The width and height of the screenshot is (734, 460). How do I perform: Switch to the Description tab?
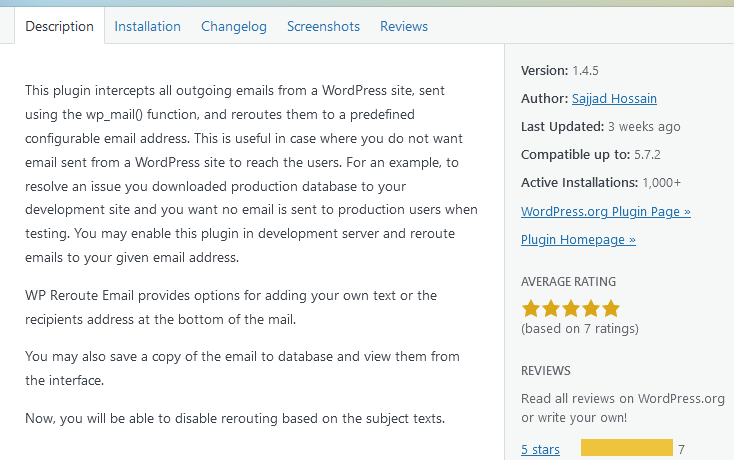[x=59, y=26]
